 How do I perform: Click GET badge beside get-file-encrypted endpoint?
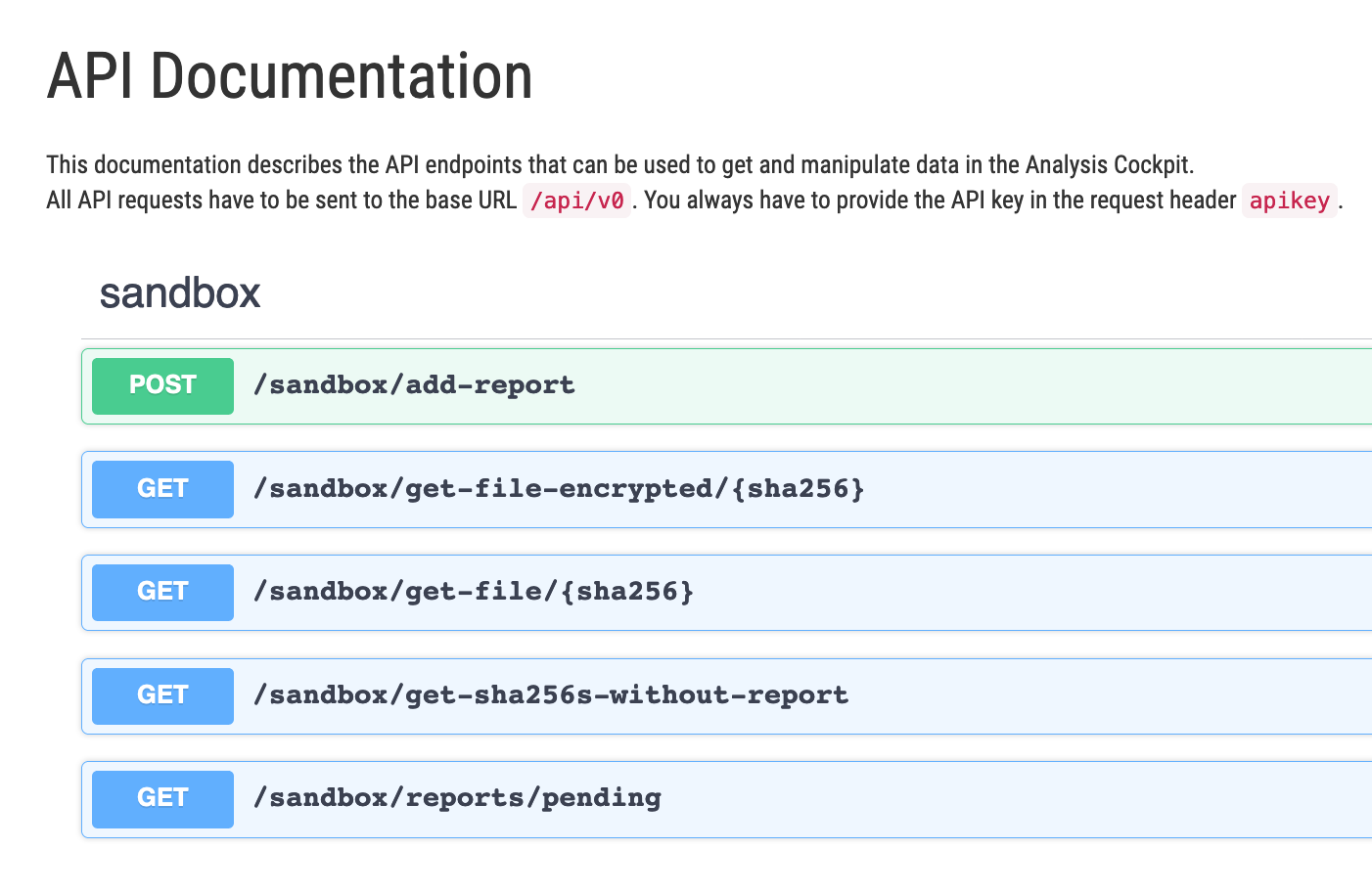[162, 489]
